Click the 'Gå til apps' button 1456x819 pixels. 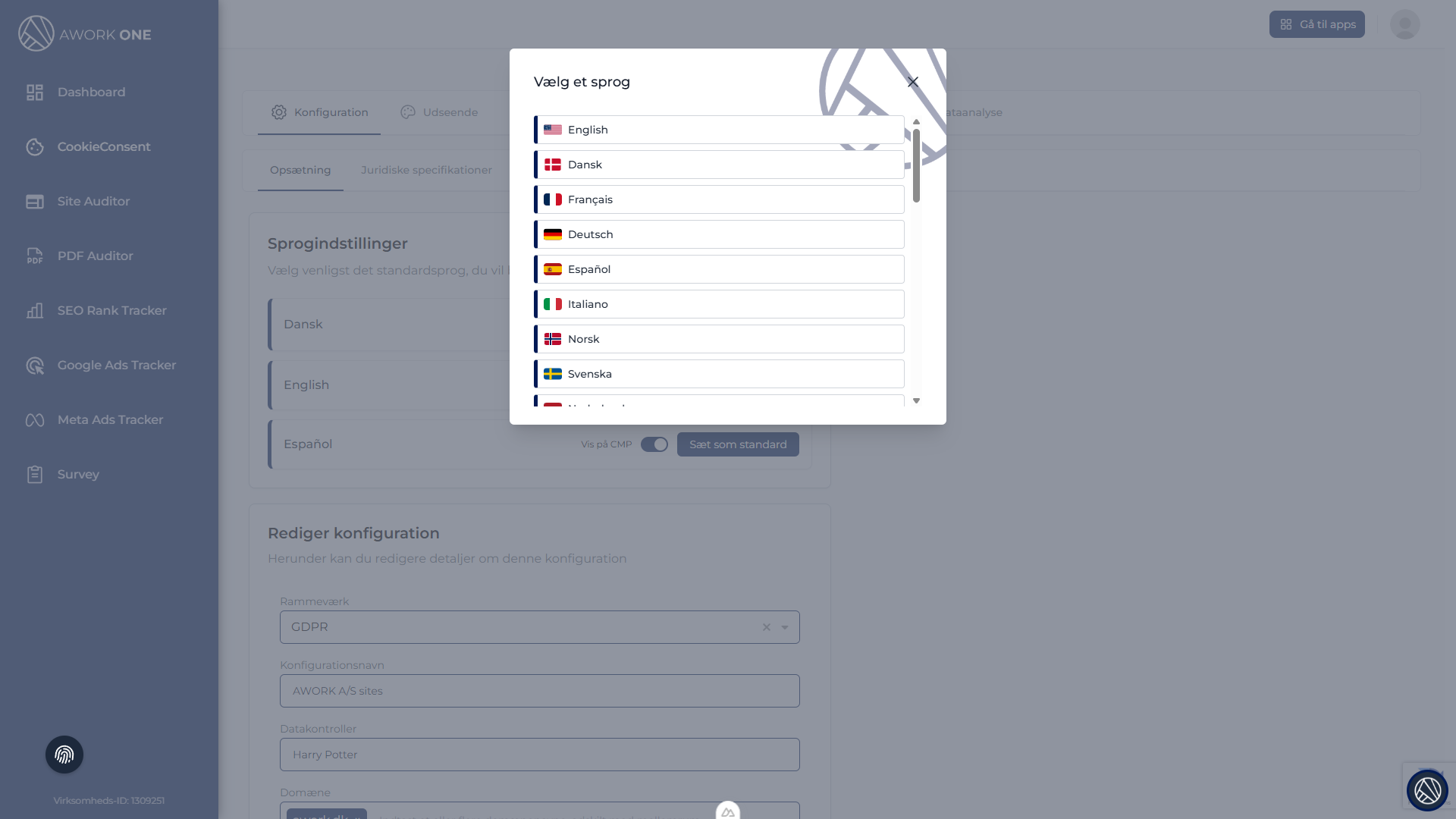pos(1317,24)
